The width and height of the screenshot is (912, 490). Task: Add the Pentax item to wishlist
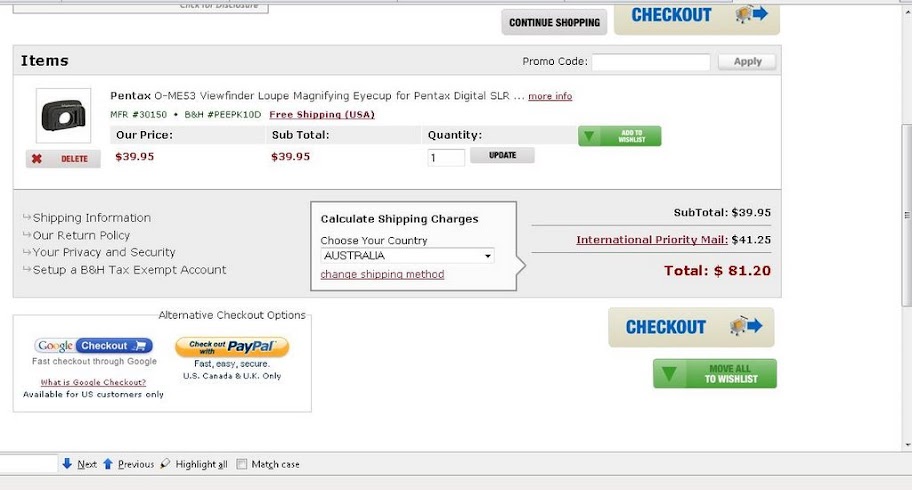pos(619,136)
